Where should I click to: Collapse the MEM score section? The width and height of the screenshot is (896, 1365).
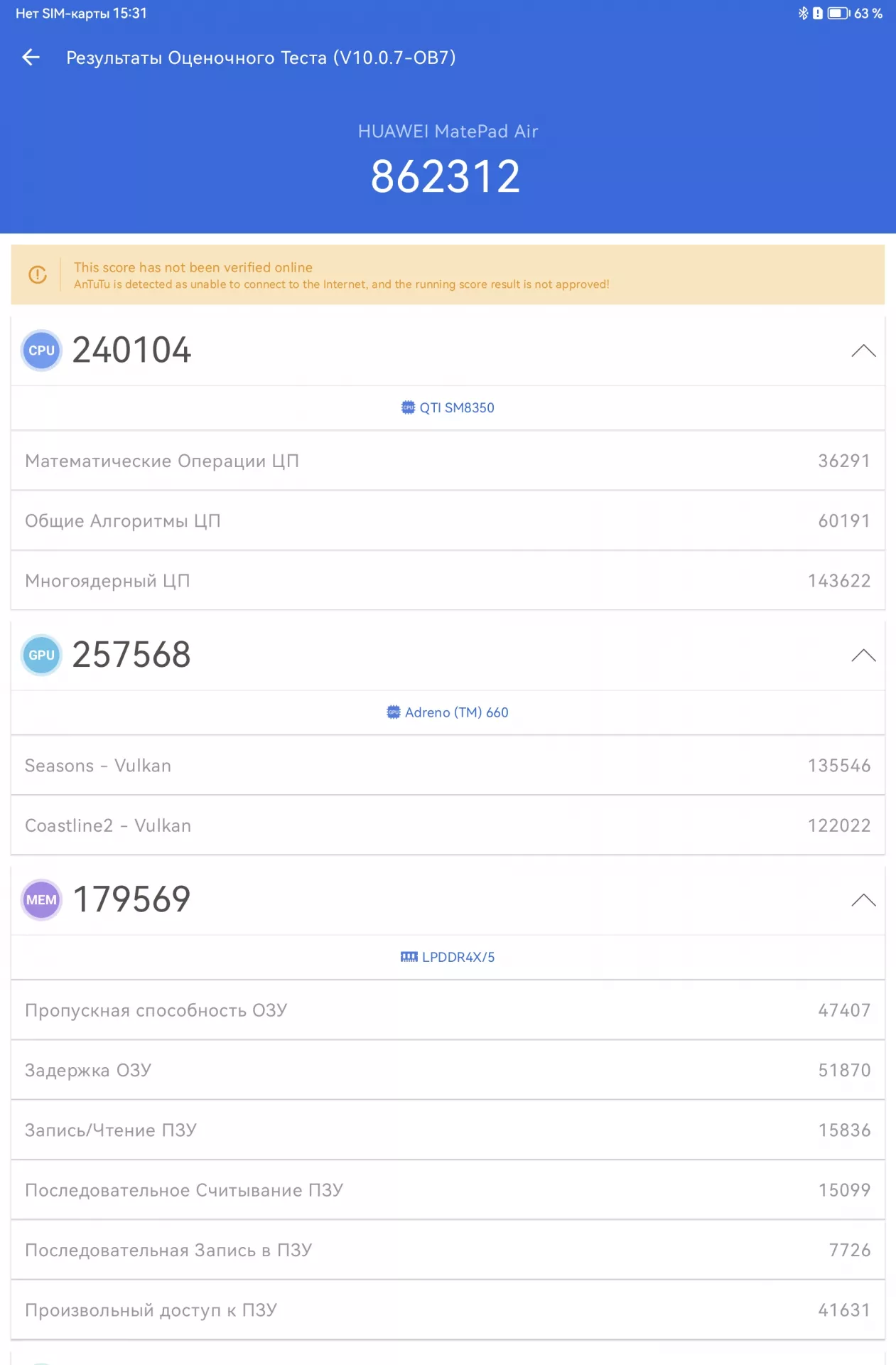[863, 899]
